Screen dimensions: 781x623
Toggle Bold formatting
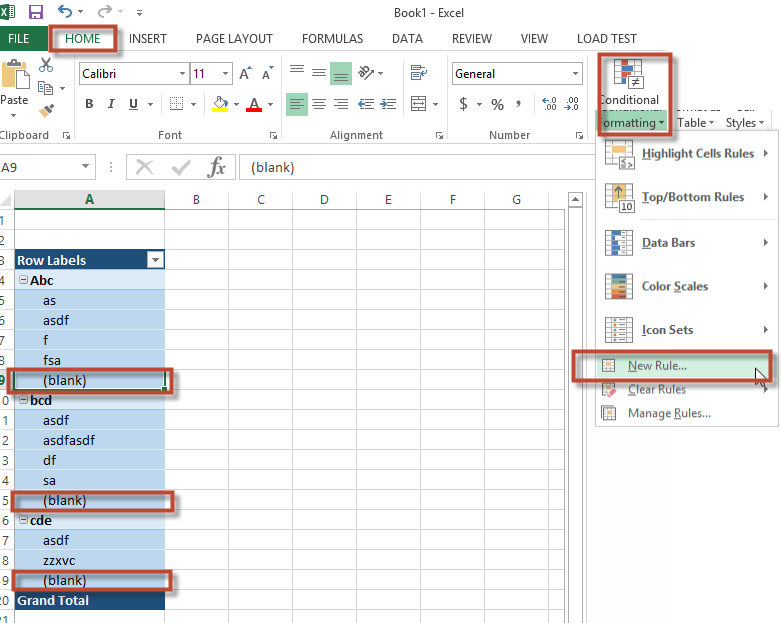coord(89,104)
